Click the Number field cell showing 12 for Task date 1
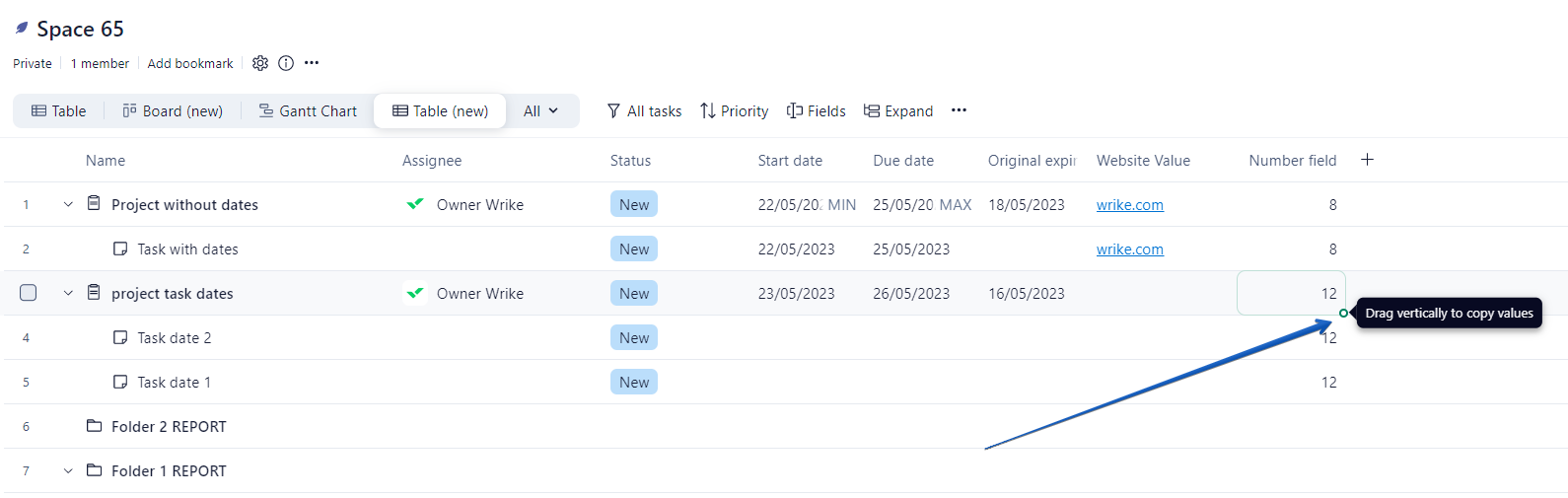 tap(1292, 383)
